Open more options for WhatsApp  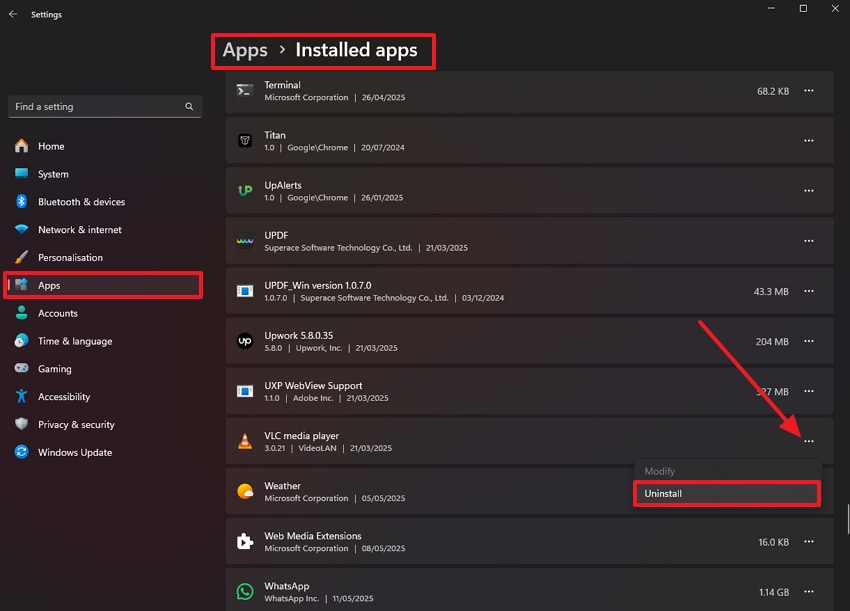[809, 591]
